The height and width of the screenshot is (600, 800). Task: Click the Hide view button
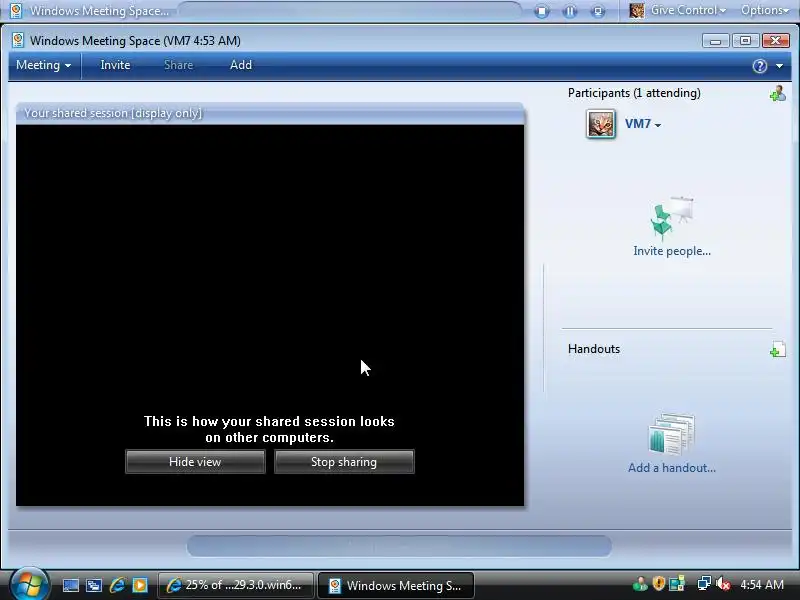point(195,462)
